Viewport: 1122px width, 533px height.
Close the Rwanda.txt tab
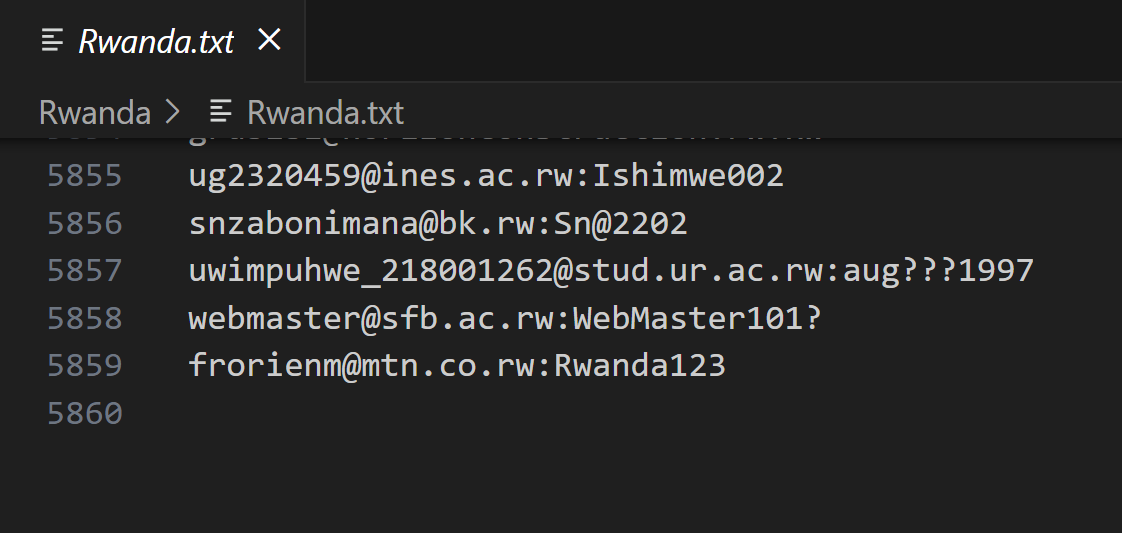coord(269,40)
